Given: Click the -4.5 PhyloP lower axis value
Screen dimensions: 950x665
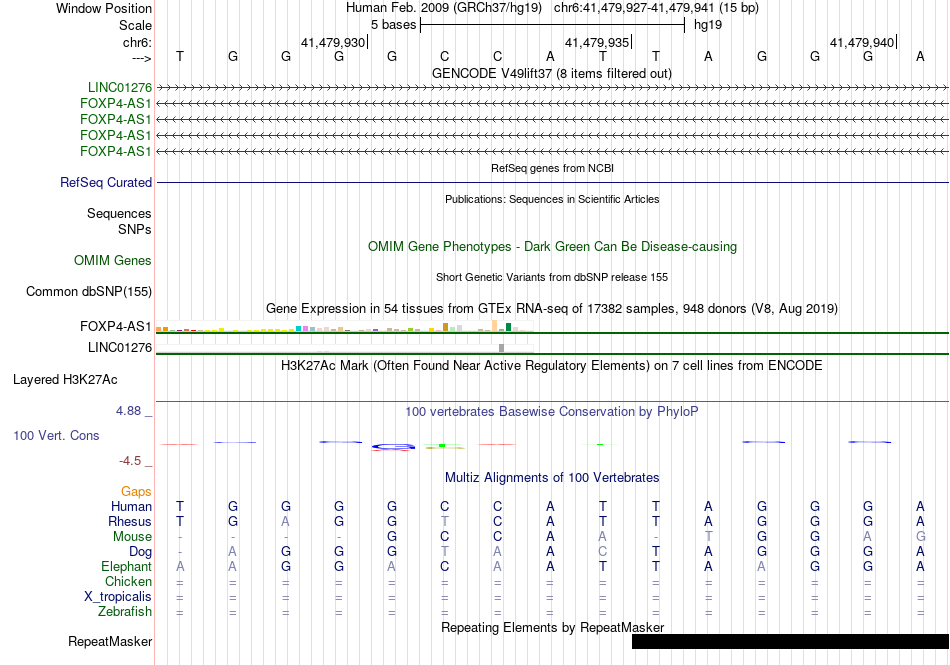Looking at the screenshot, I should [x=130, y=461].
